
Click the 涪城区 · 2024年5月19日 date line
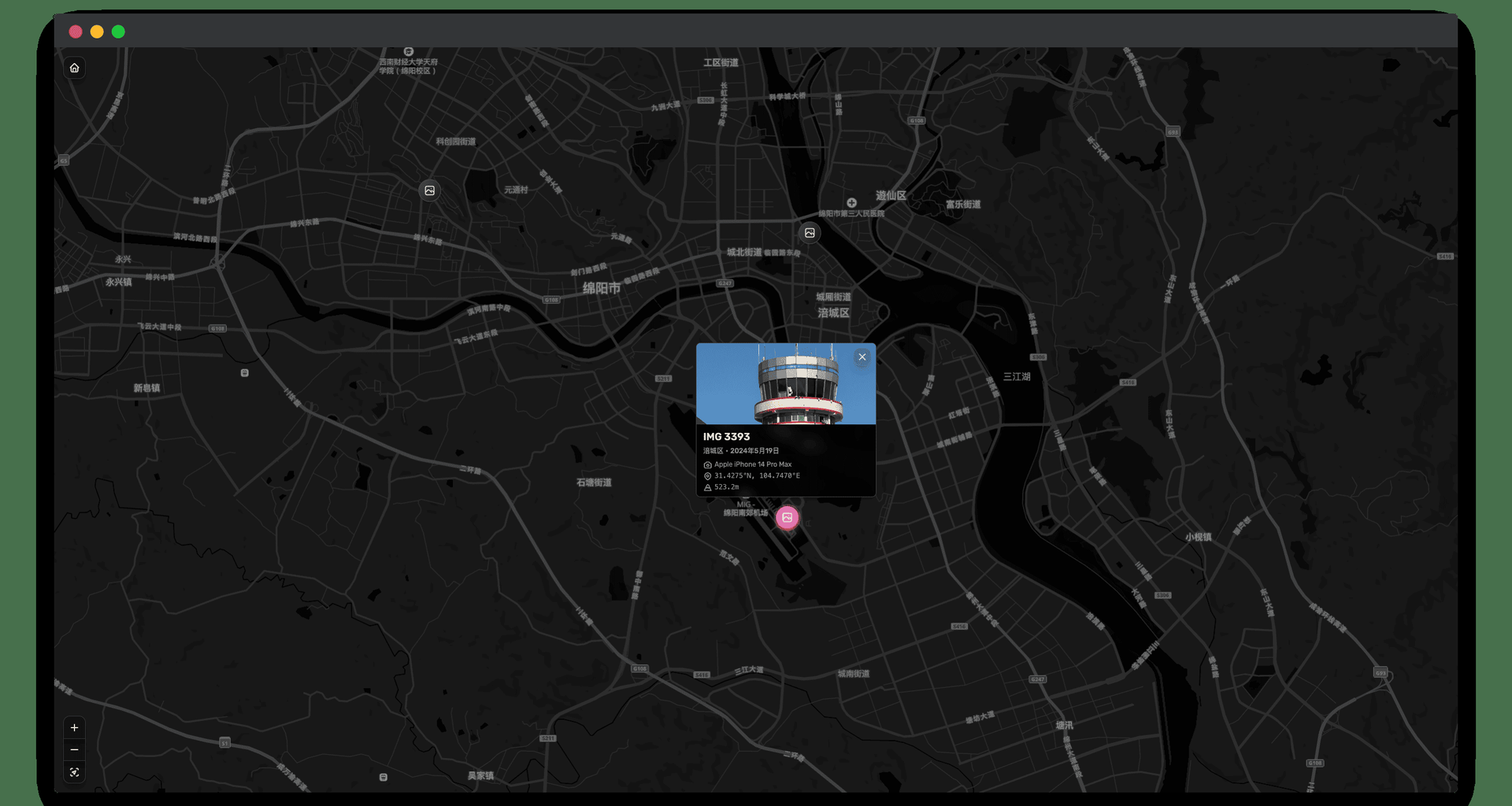741,451
